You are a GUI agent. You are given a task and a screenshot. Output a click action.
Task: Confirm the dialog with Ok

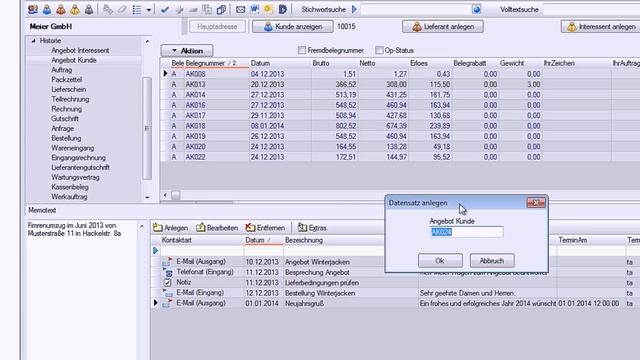click(440, 261)
